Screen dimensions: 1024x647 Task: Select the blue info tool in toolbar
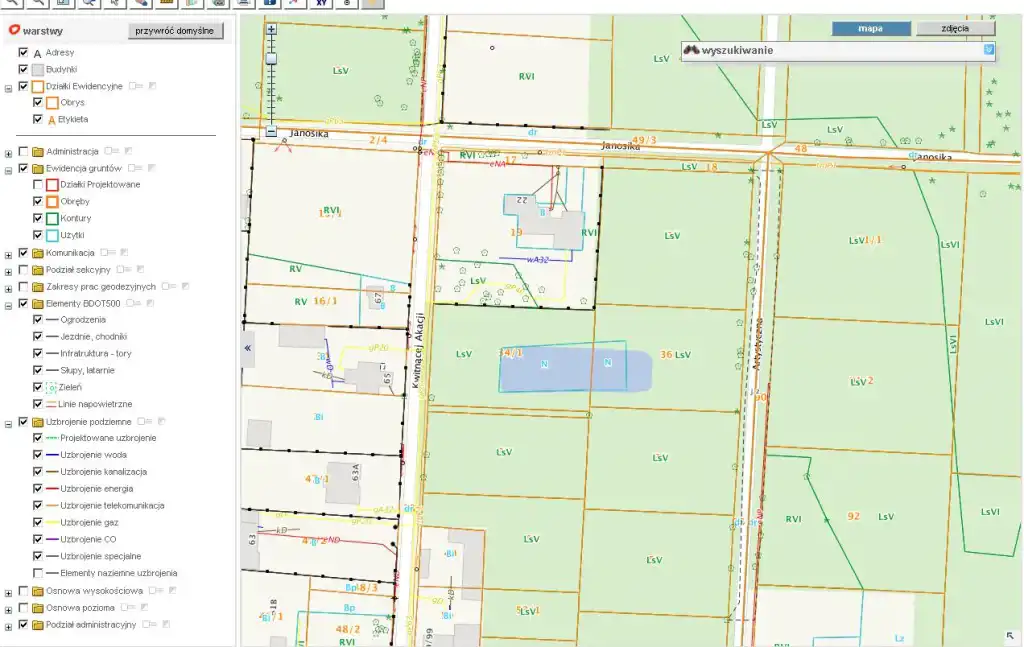point(270,4)
